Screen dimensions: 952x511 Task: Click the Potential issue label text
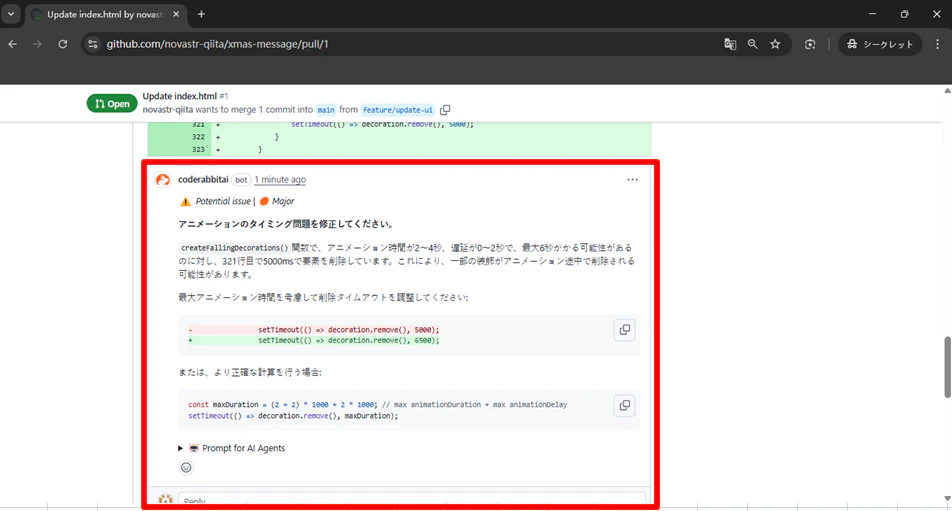point(223,201)
